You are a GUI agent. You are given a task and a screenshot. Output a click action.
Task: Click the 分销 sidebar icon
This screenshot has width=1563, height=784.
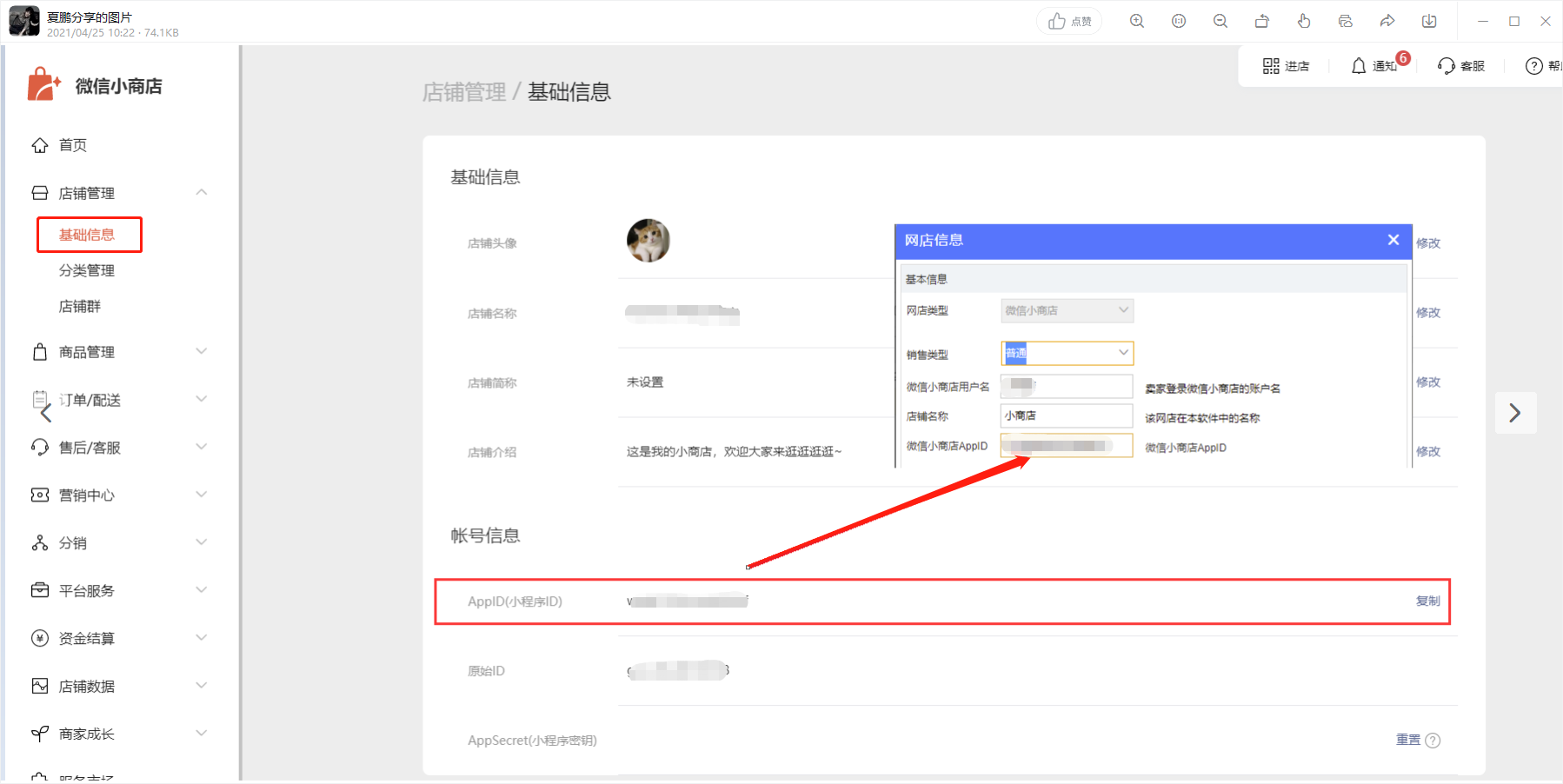pos(40,542)
